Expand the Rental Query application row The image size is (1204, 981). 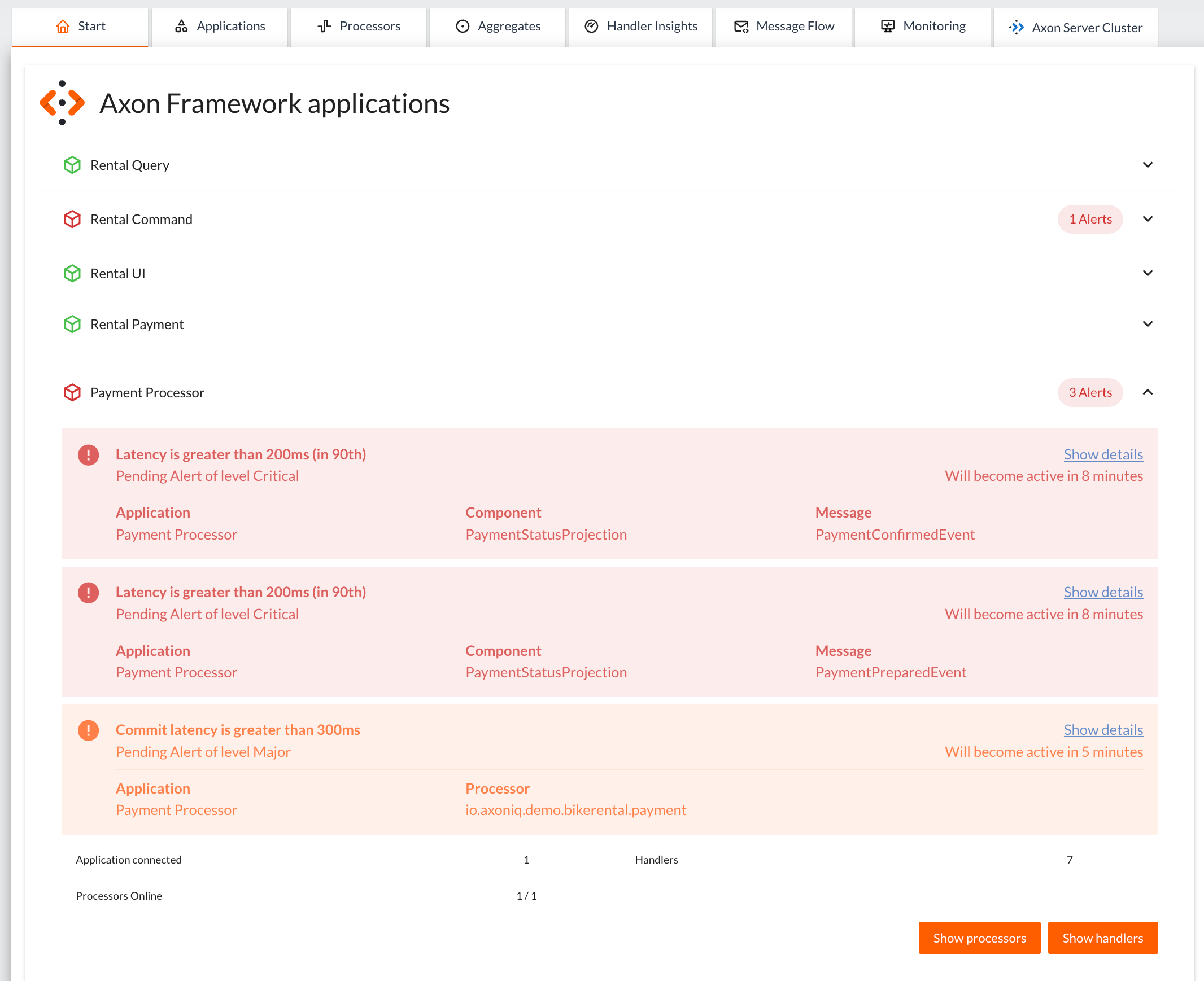coord(1148,165)
